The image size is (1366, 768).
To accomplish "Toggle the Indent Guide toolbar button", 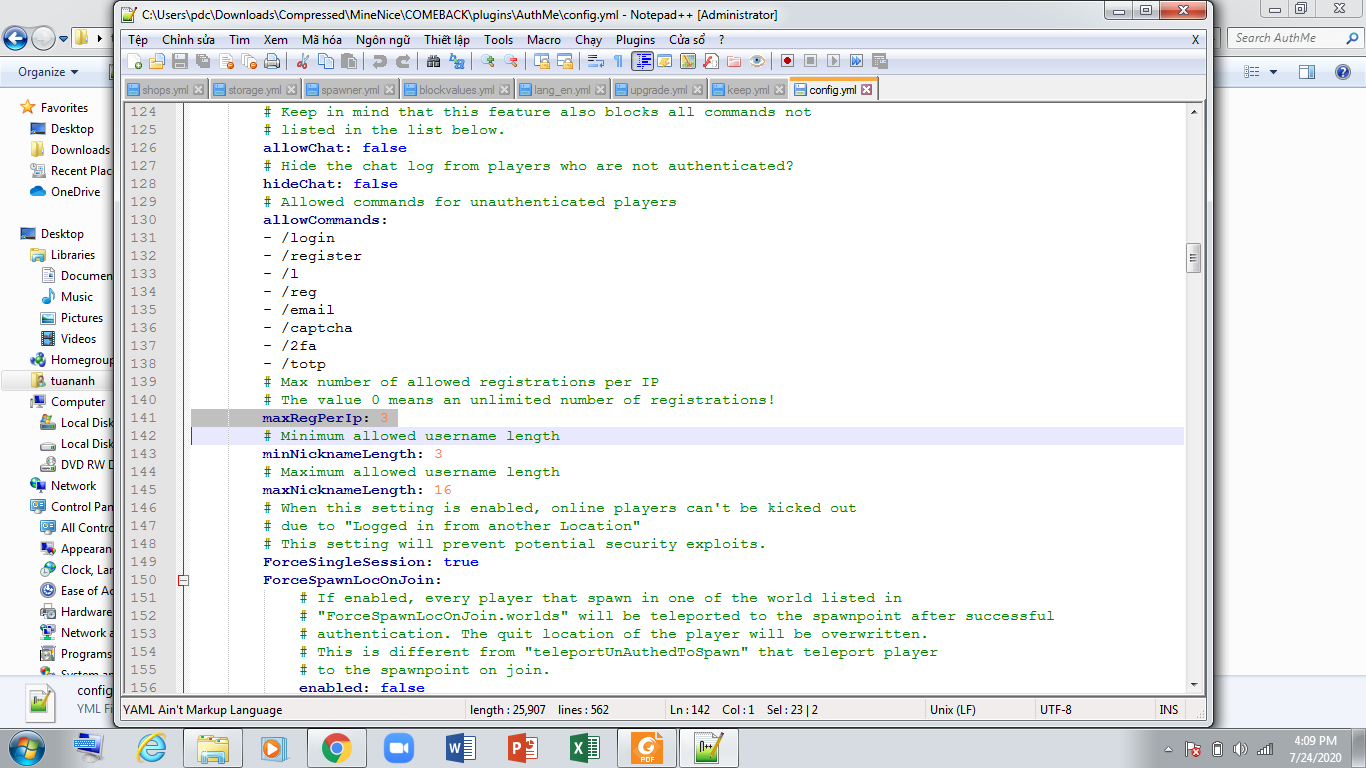I will pos(642,61).
